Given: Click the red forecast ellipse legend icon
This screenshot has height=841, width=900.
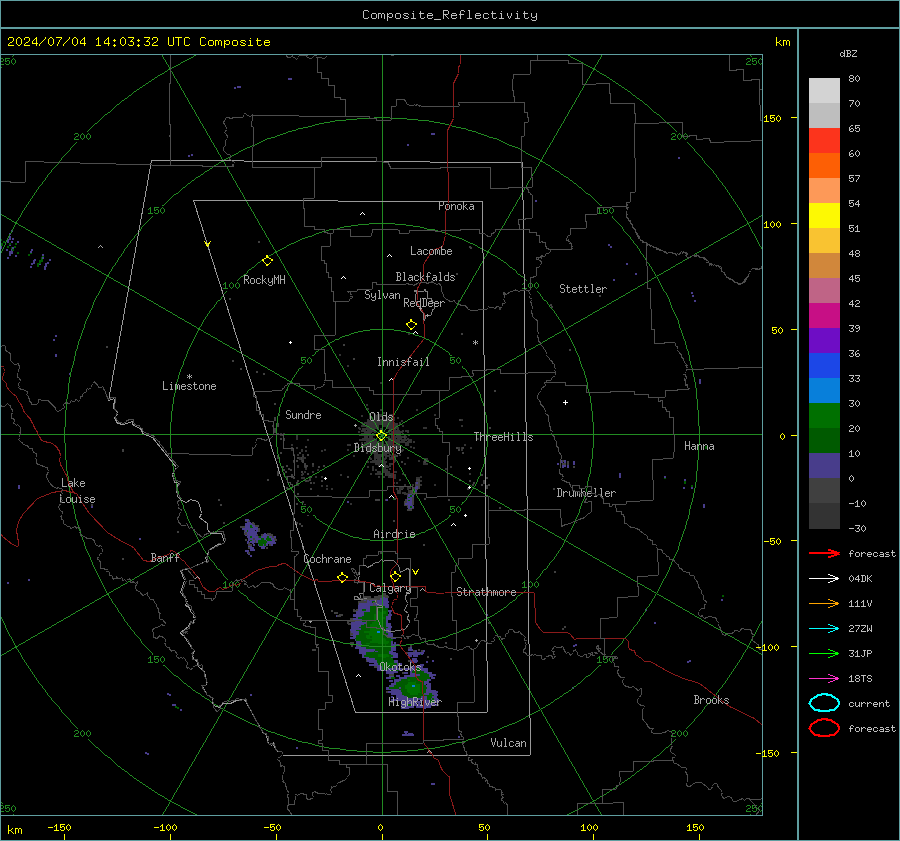Looking at the screenshot, I should (824, 728).
